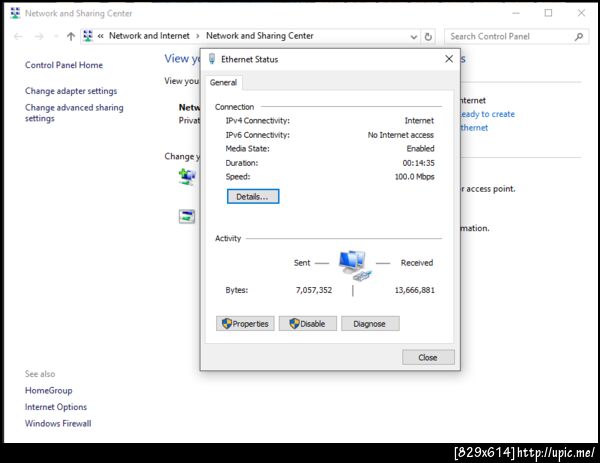Click the troubleshoot problems icon

(187, 217)
